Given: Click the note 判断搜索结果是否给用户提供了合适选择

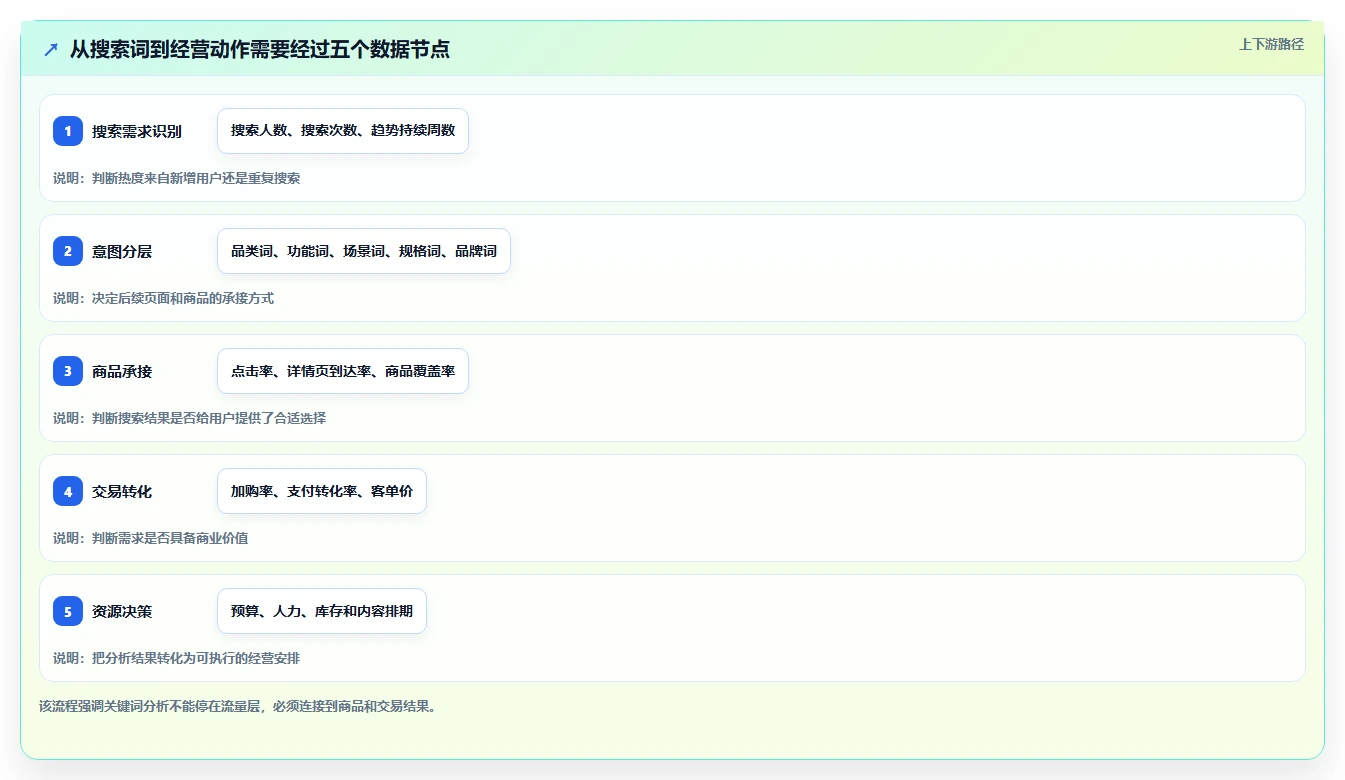Looking at the screenshot, I should (209, 418).
